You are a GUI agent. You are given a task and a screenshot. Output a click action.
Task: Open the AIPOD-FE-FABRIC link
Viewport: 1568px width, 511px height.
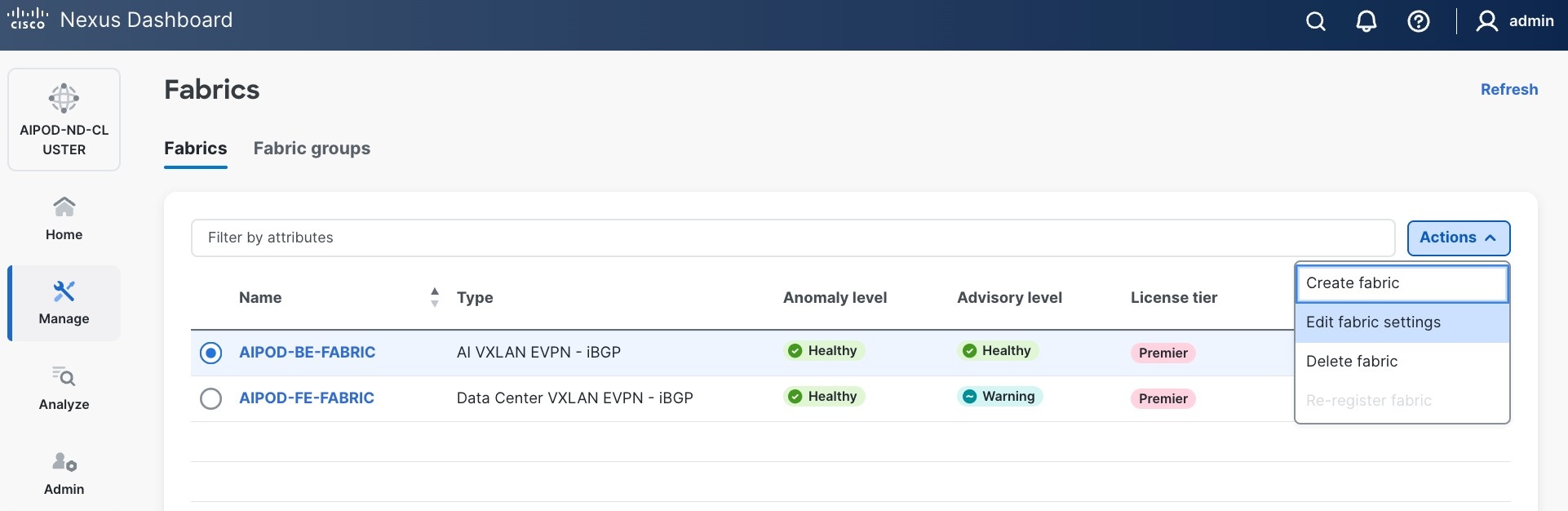coord(306,398)
